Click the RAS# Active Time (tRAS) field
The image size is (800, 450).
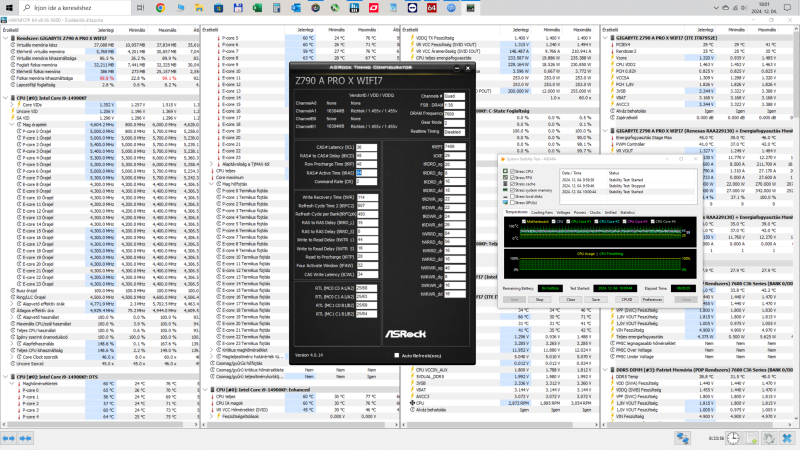[x=366, y=173]
